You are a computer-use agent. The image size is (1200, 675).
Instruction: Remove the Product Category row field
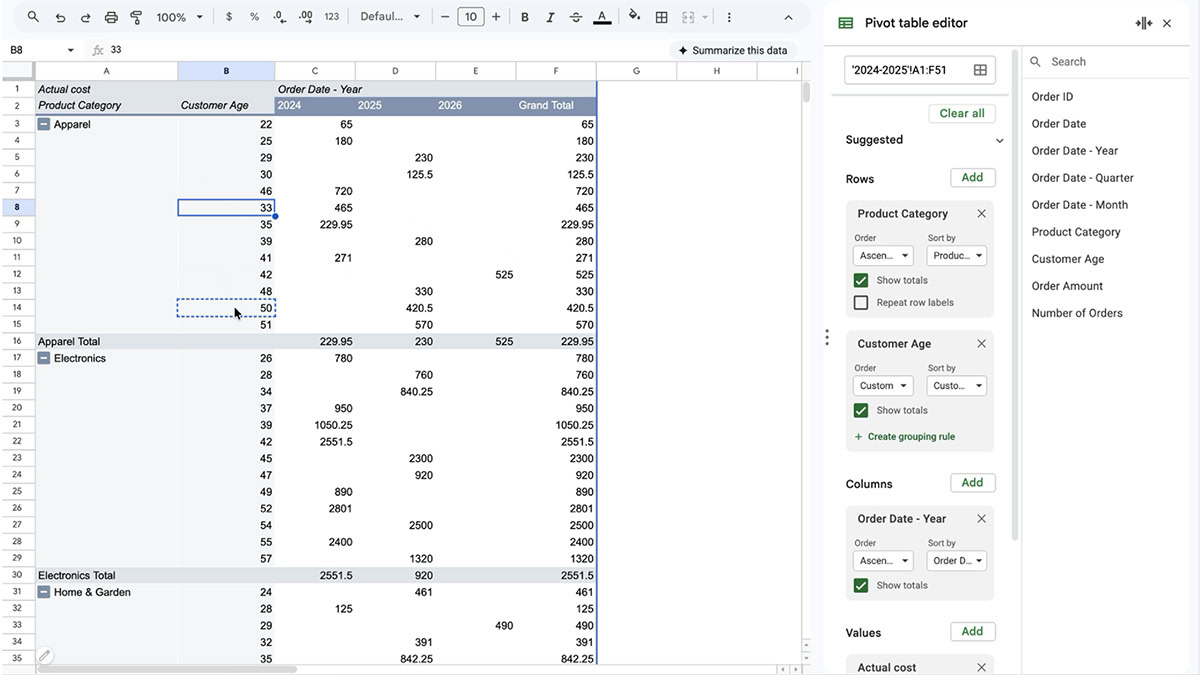point(981,213)
